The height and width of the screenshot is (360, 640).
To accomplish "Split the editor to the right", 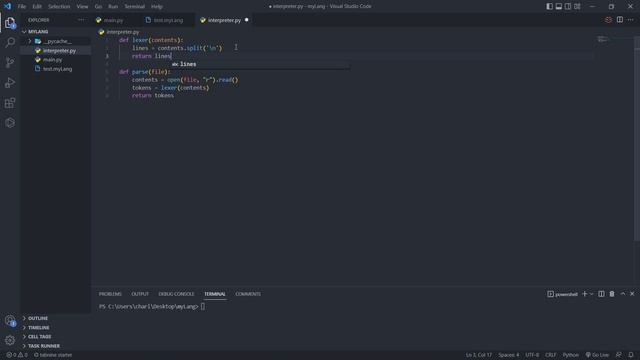I will [620, 20].
